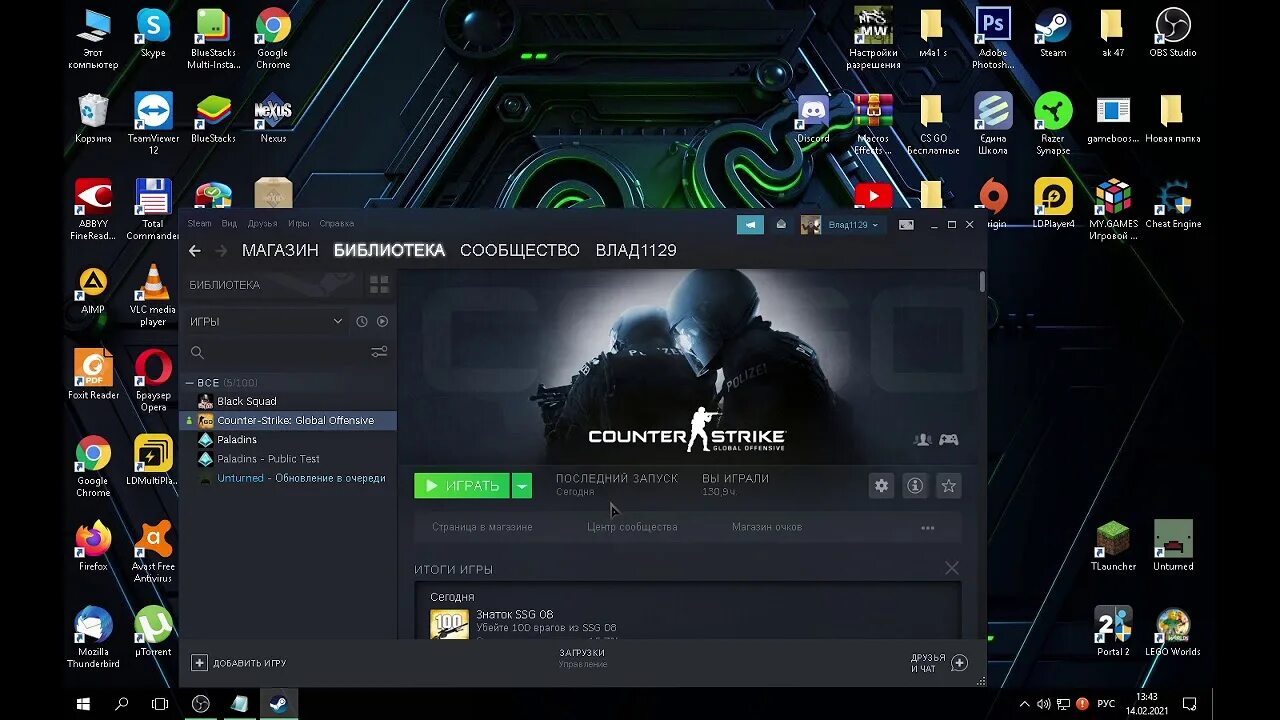Viewport: 1280px width, 720px height.
Task: Open Cheat Engine desktop icon
Action: (1172, 204)
